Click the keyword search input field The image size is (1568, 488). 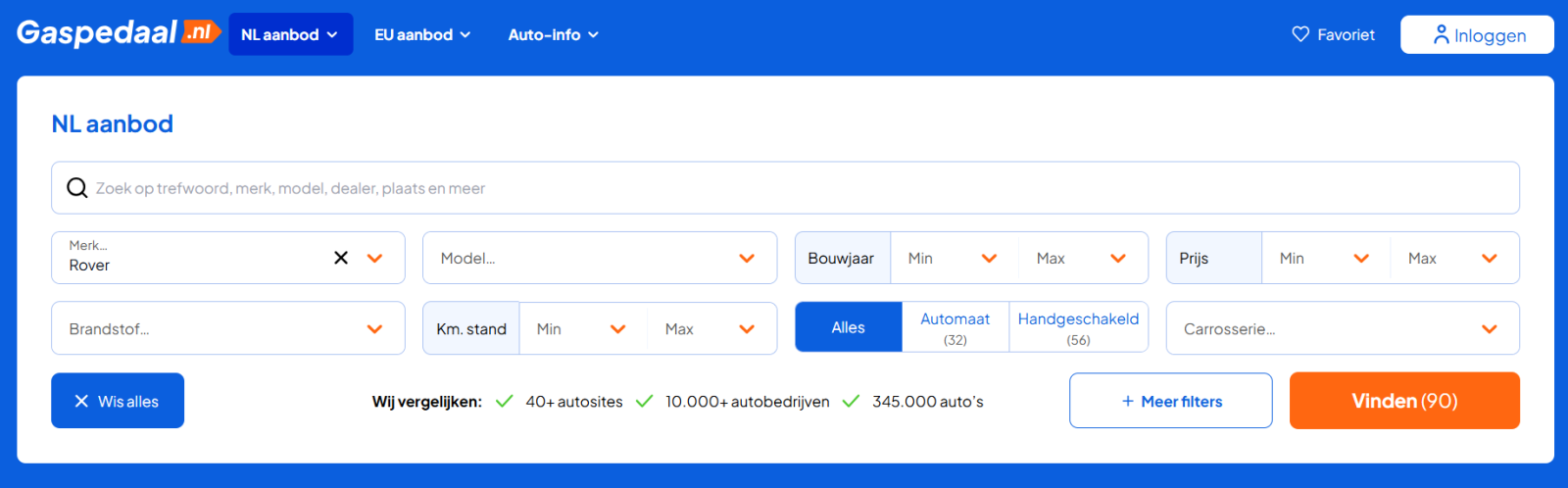click(x=786, y=188)
